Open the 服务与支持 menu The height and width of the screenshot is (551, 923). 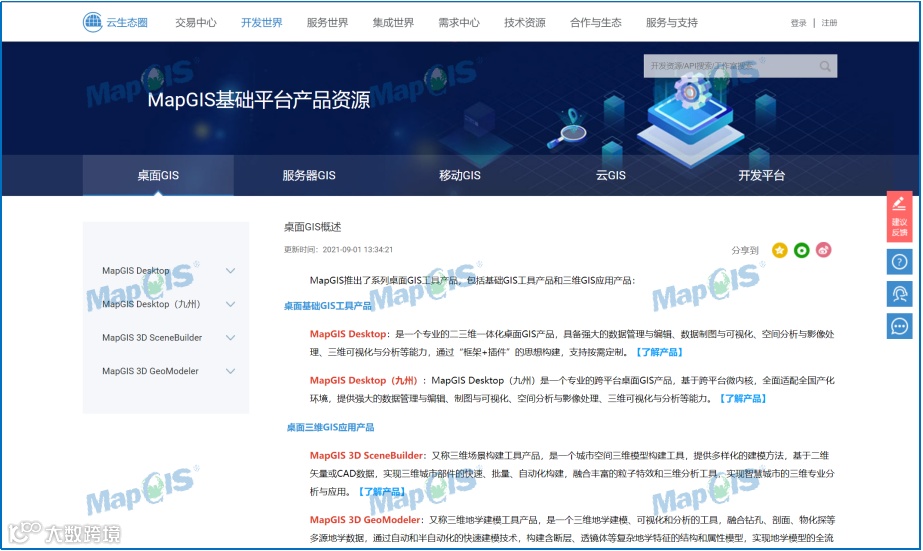[672, 23]
